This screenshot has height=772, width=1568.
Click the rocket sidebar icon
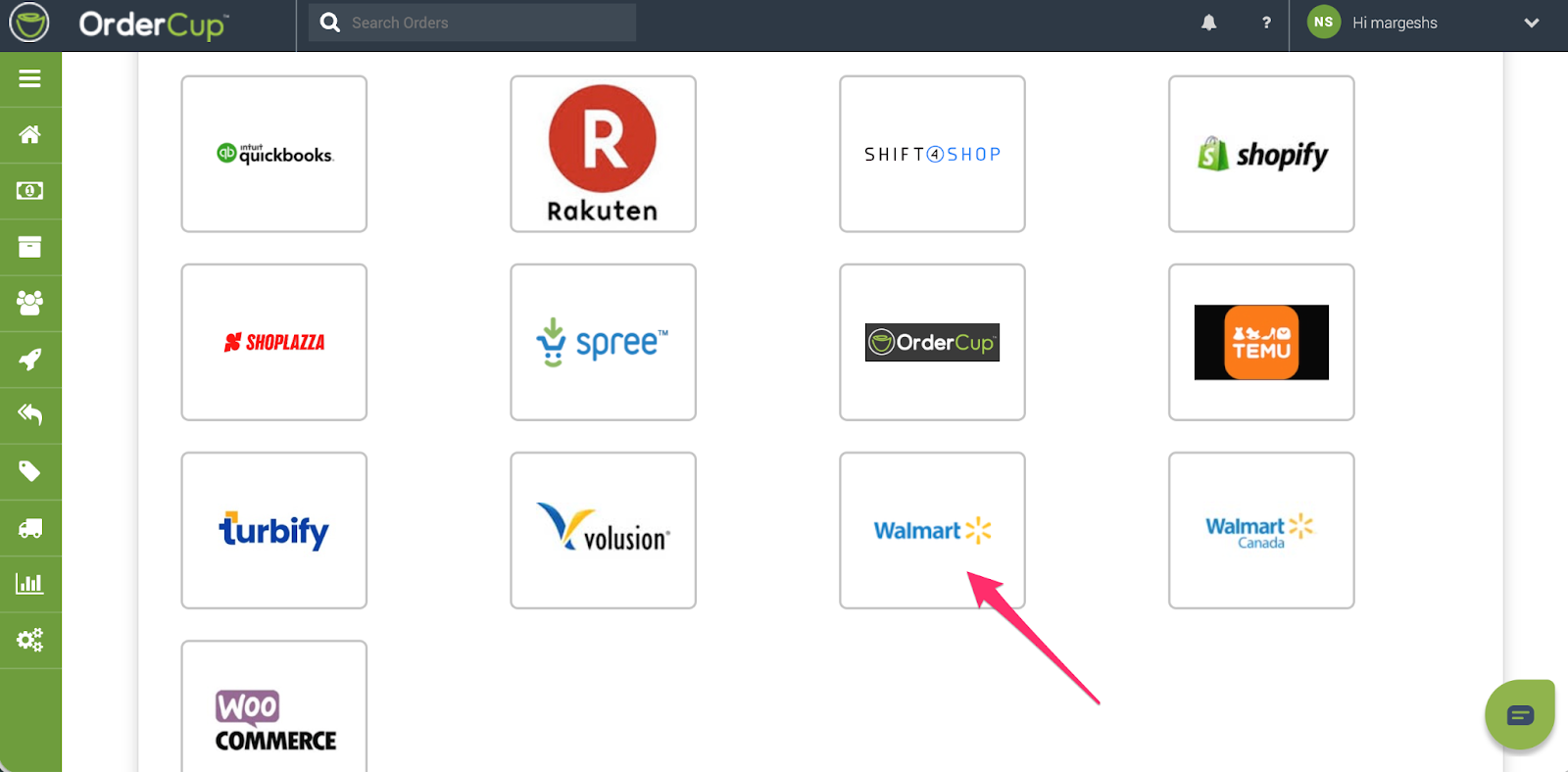pos(29,359)
